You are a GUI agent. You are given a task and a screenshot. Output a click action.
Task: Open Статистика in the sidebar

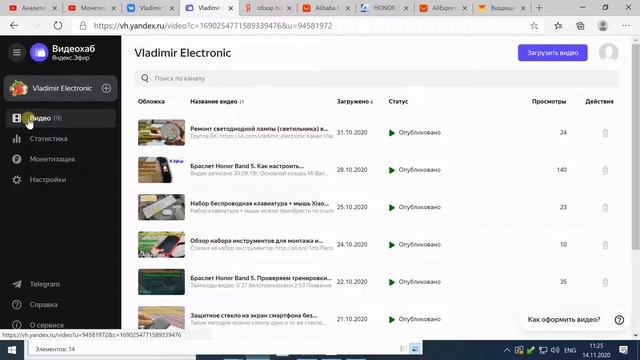pos(49,139)
